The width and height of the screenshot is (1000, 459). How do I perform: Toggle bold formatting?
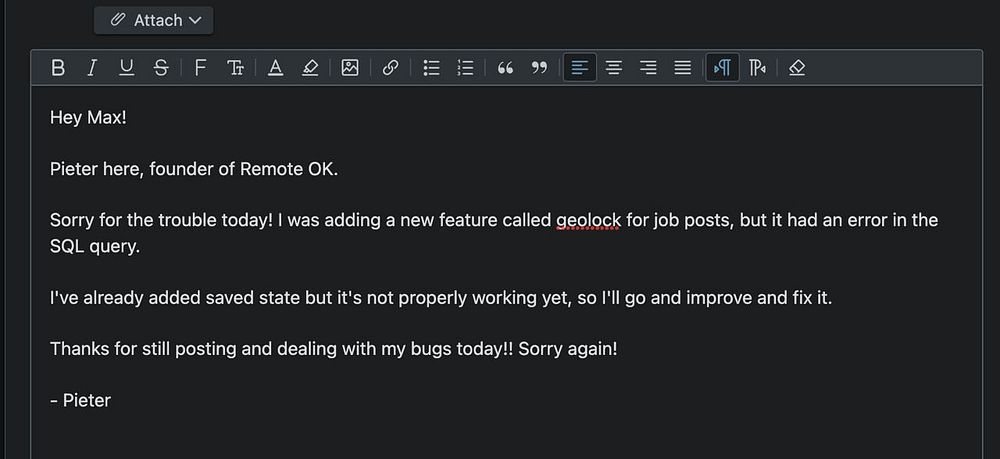click(58, 68)
